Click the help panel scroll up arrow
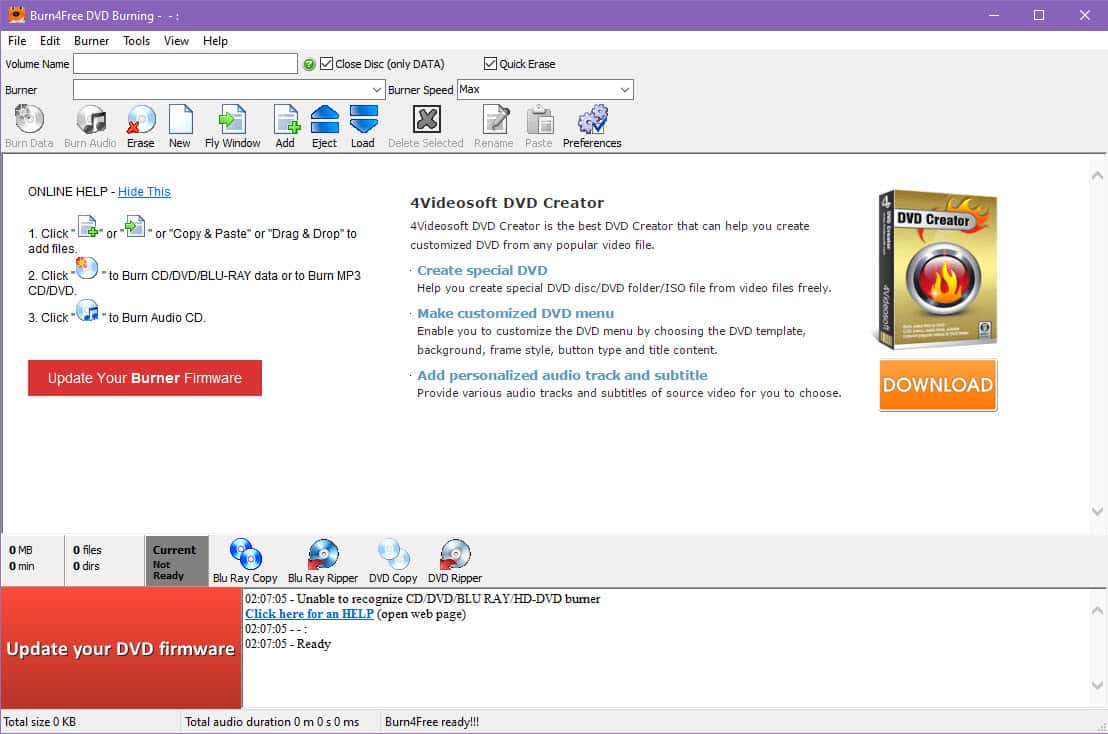This screenshot has width=1108, height=734. click(x=1097, y=175)
